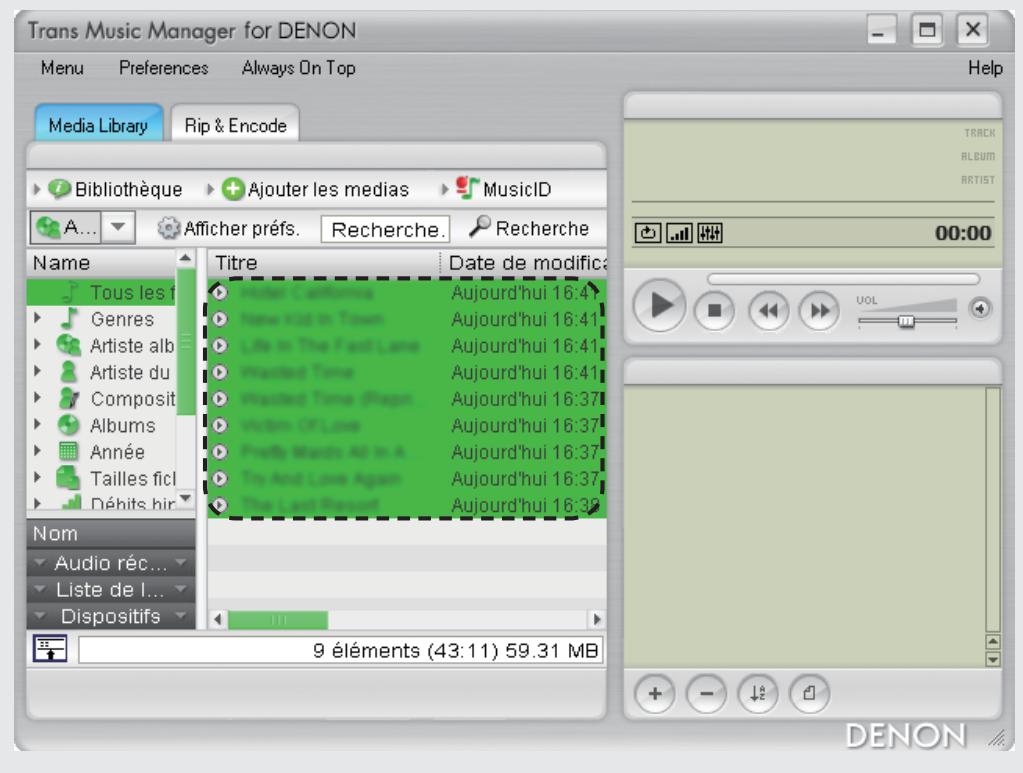This screenshot has height=773, width=1023.
Task: Play the selected track
Action: pyautogui.click(x=659, y=305)
